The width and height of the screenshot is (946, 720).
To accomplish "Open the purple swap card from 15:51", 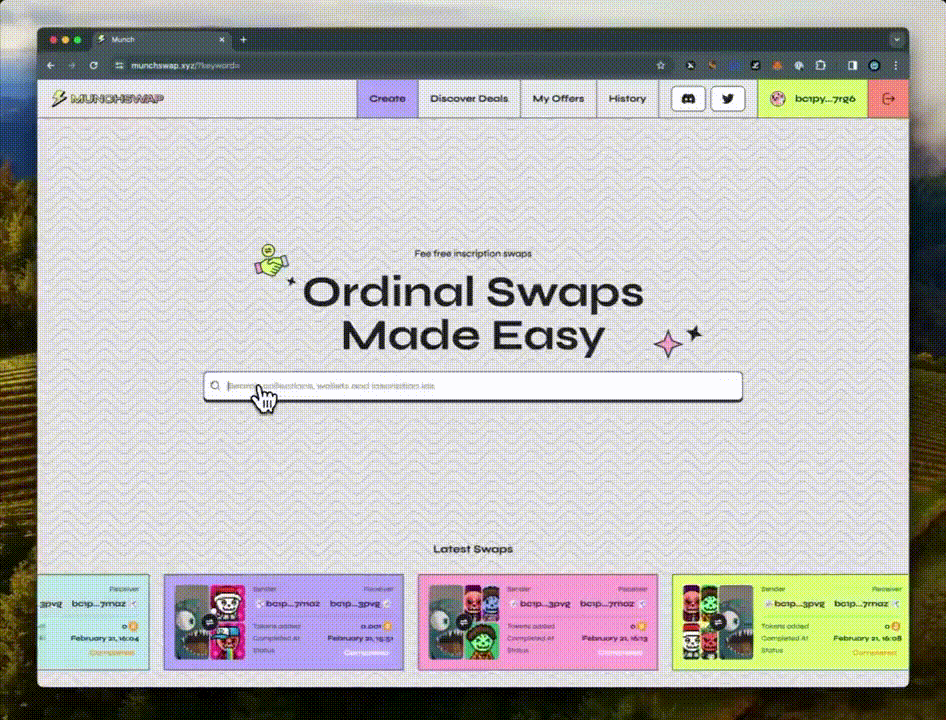I will [x=284, y=622].
